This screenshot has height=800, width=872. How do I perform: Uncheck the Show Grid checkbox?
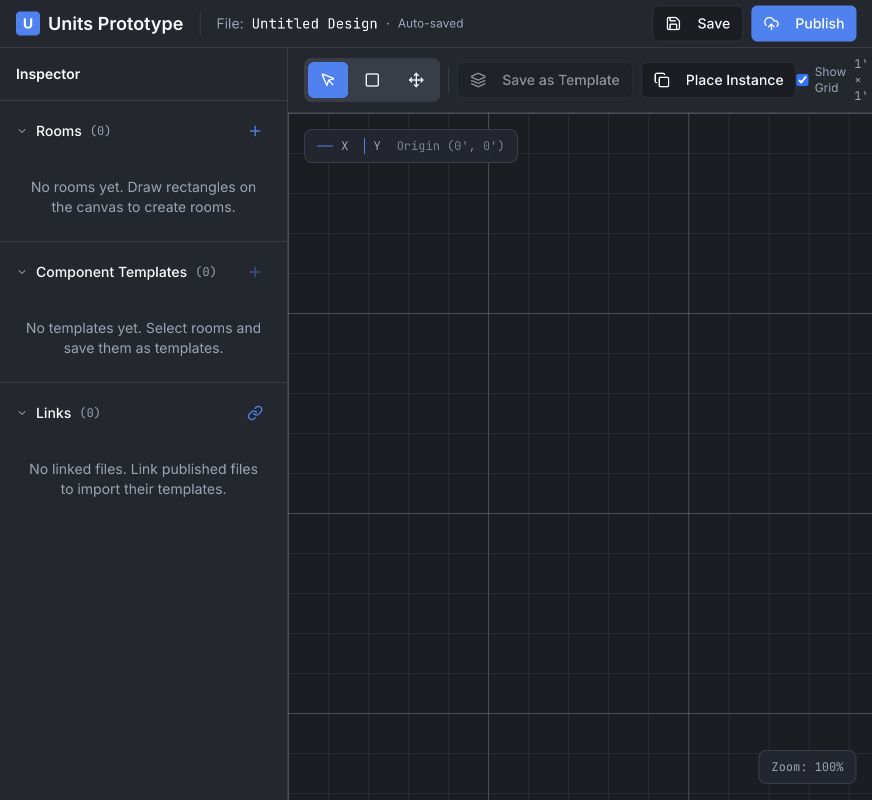(x=802, y=80)
